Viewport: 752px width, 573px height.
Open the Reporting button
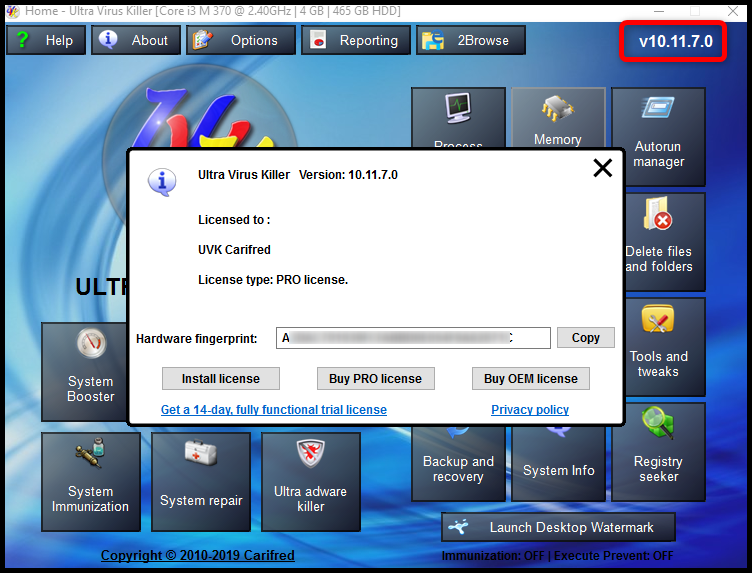tap(356, 40)
